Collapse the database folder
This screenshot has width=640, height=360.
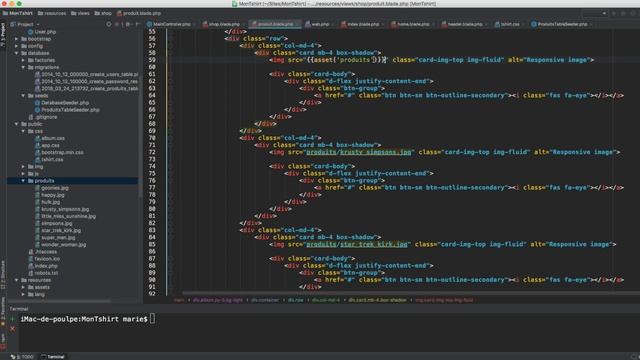click(x=17, y=53)
